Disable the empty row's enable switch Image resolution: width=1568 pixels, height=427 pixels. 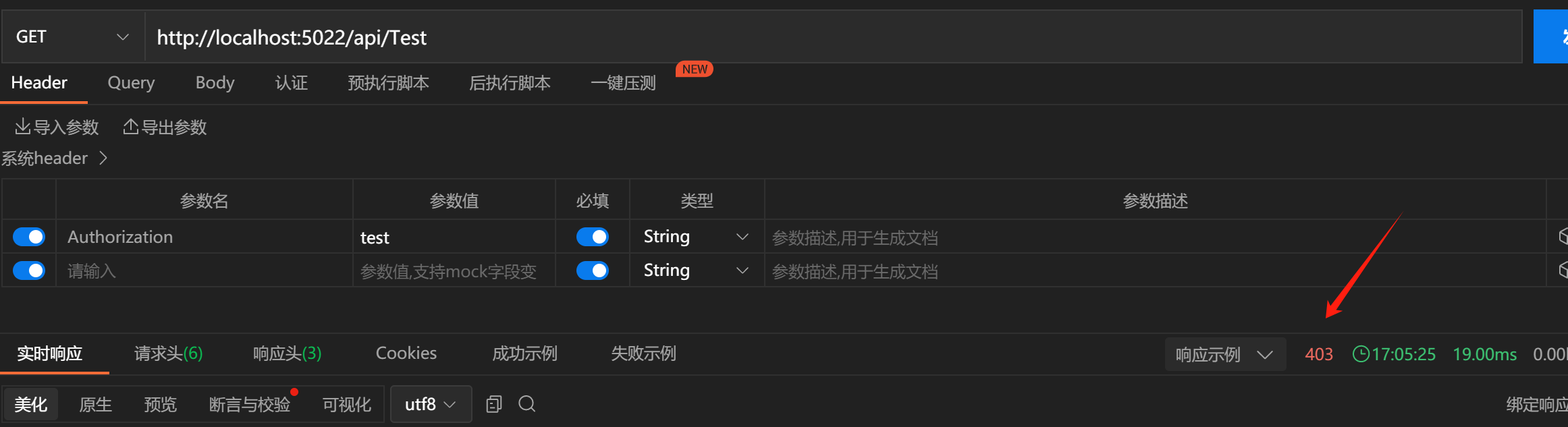coord(29,271)
